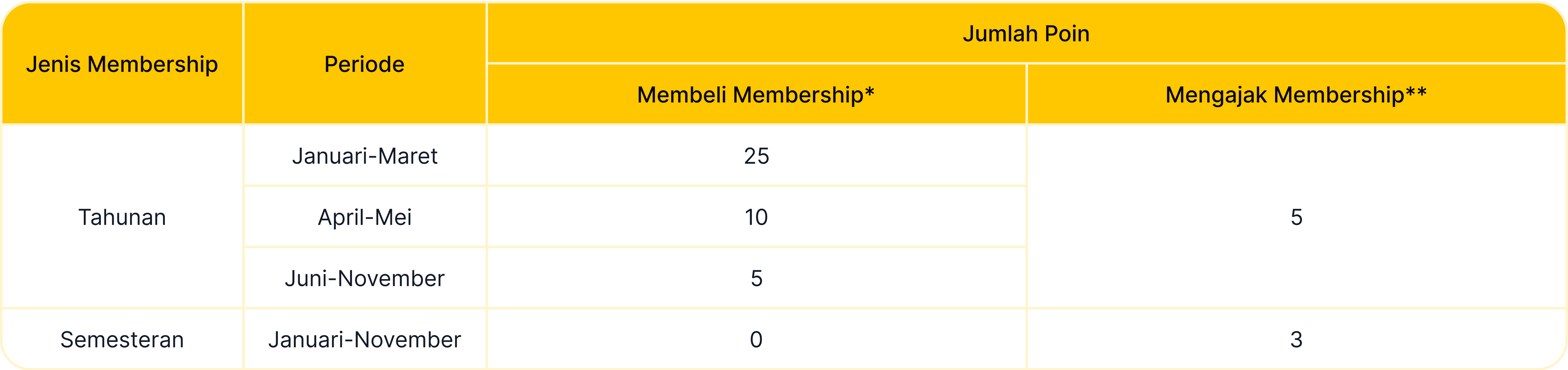Click the asterisk after Membeli Membership
Image resolution: width=1568 pixels, height=370 pixels.
[869, 93]
